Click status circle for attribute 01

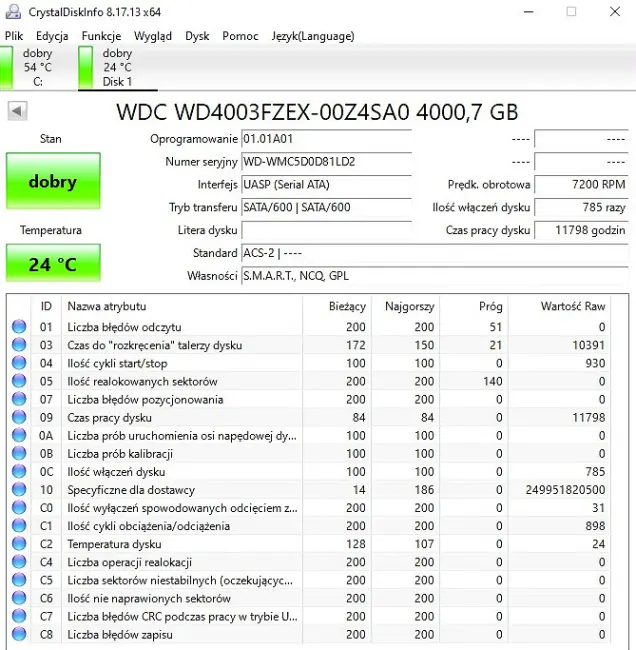point(19,327)
